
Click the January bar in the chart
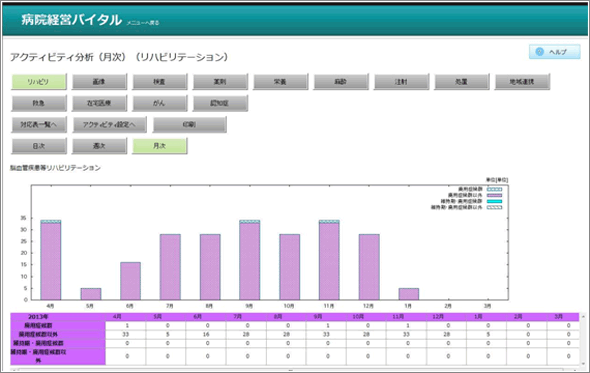point(409,294)
